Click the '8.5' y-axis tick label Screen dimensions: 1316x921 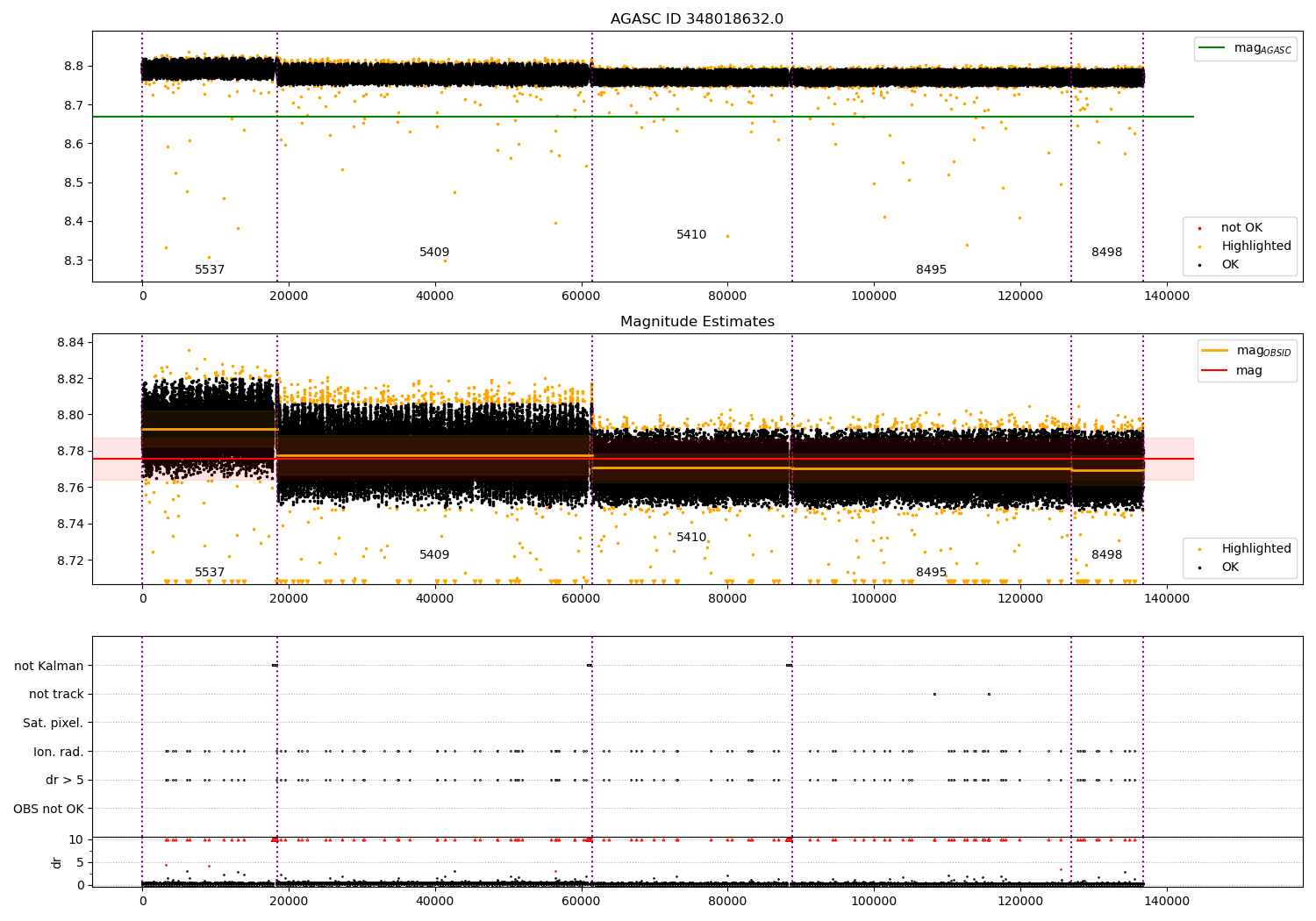point(73,183)
